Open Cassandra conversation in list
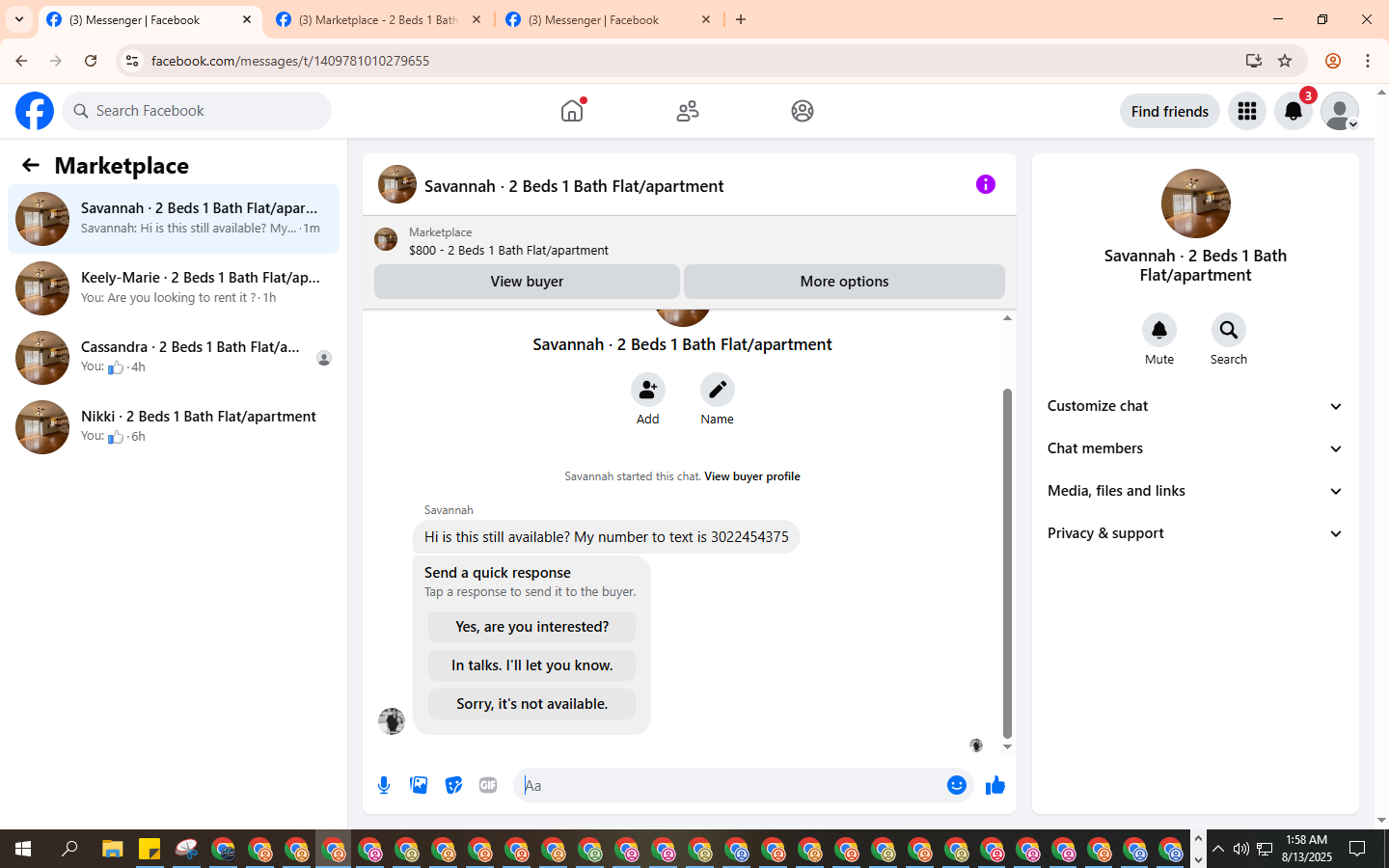The image size is (1389, 868). click(x=174, y=358)
